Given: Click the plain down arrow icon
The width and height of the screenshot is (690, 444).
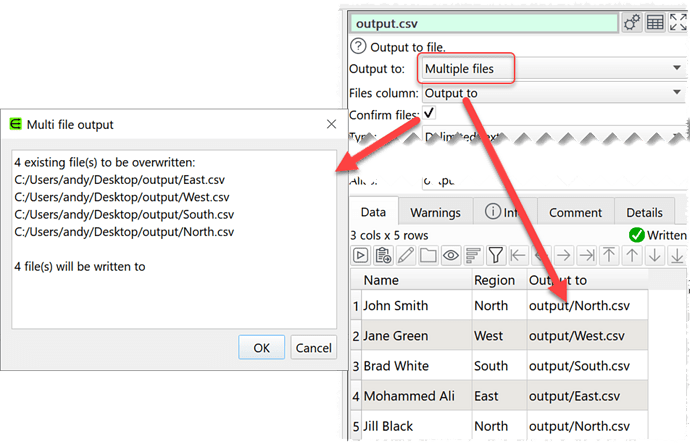Looking at the screenshot, I should pyautogui.click(x=654, y=256).
